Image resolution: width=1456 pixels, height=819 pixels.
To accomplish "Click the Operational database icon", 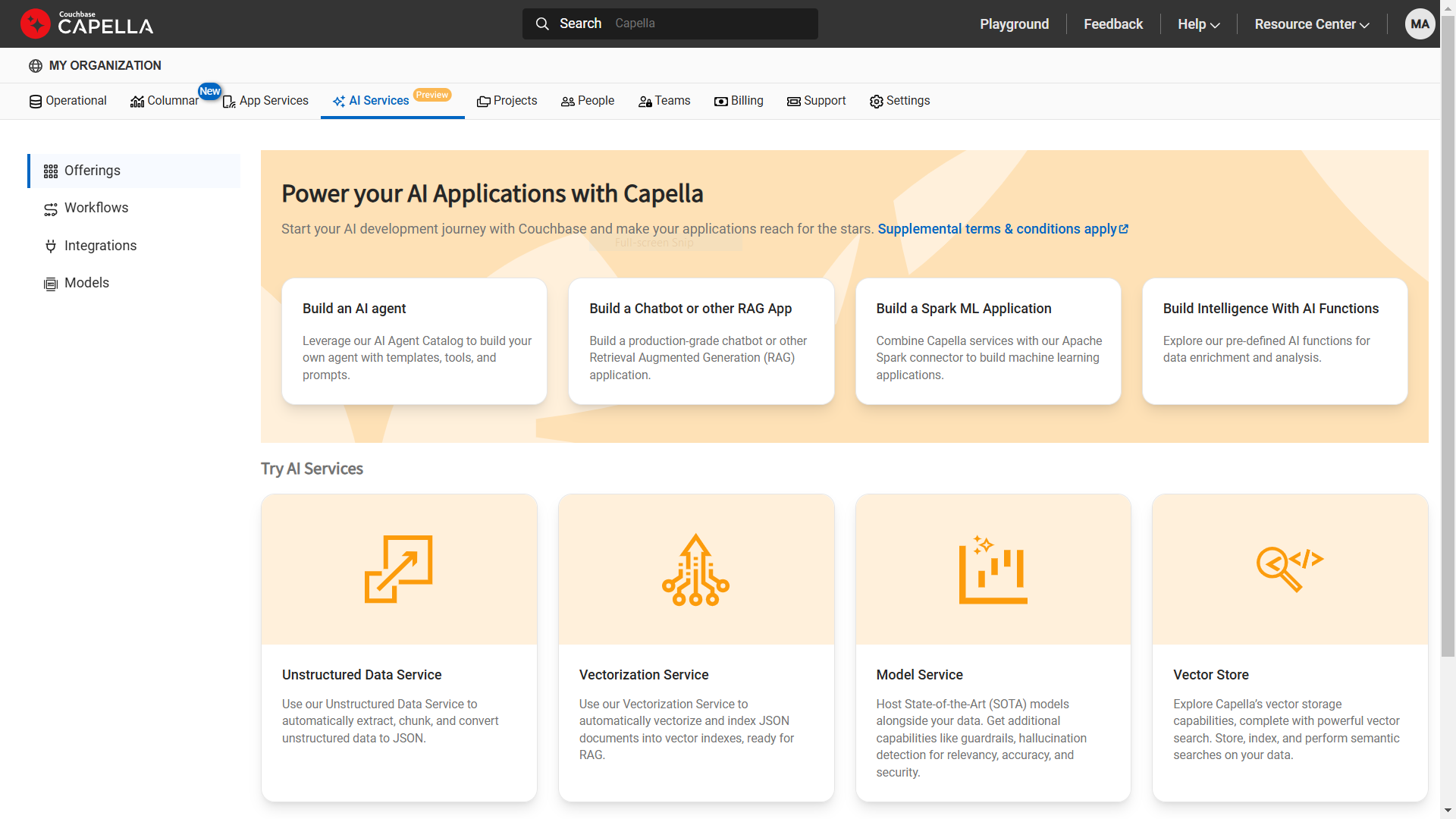I will point(36,102).
